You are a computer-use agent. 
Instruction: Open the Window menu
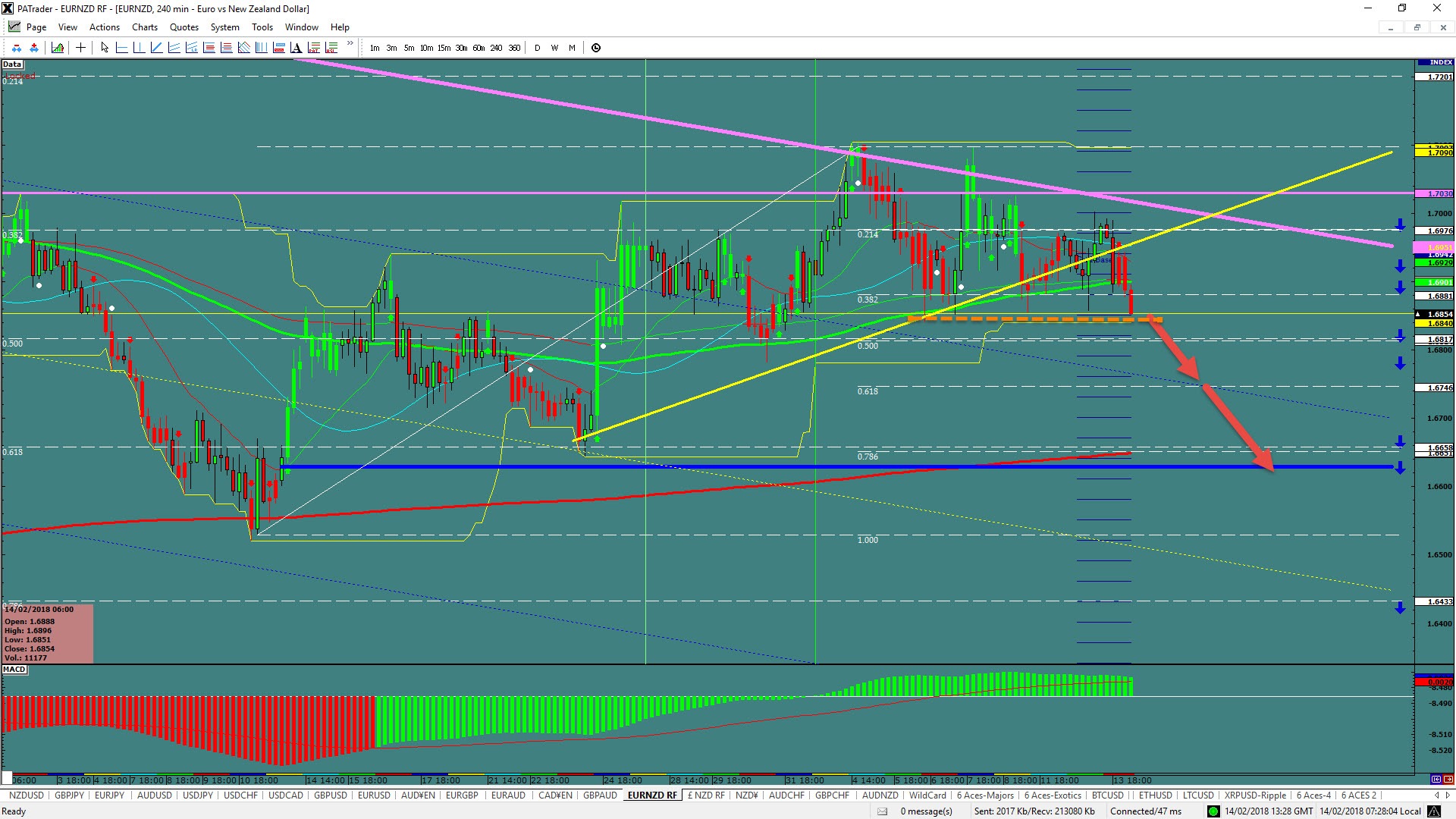(x=302, y=27)
